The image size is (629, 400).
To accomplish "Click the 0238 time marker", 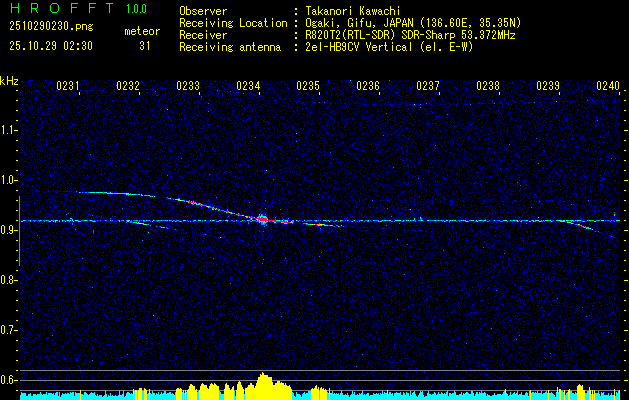I will point(488,86).
